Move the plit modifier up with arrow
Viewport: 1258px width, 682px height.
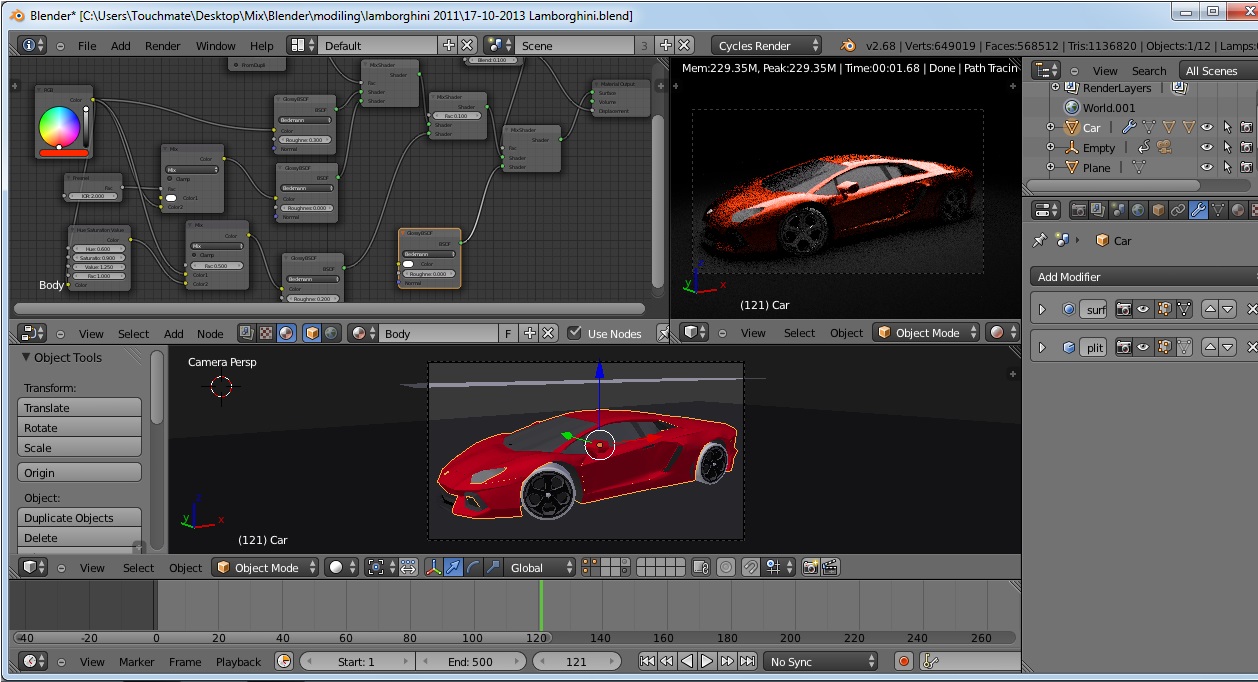1210,347
